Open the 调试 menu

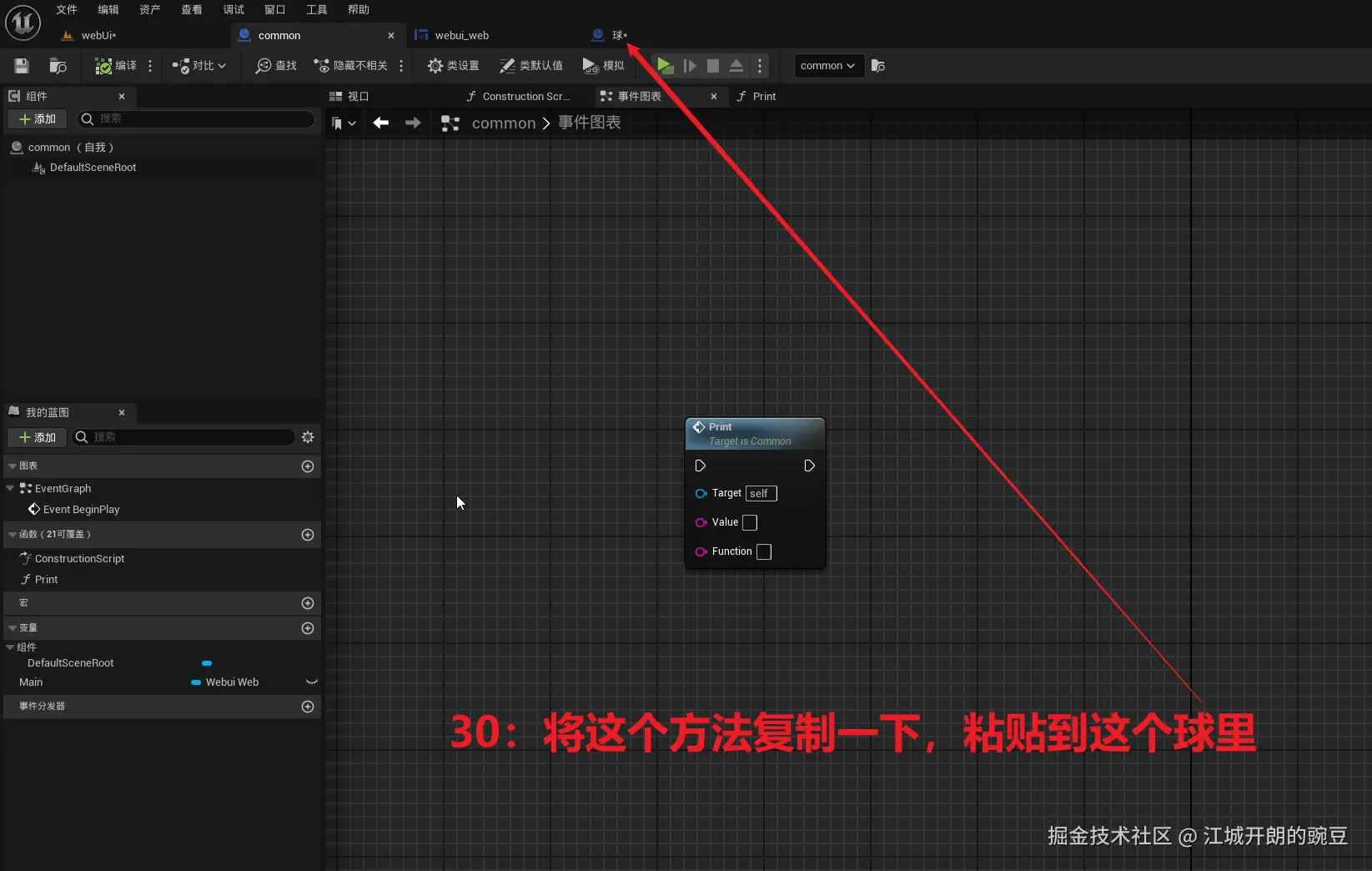(x=234, y=10)
